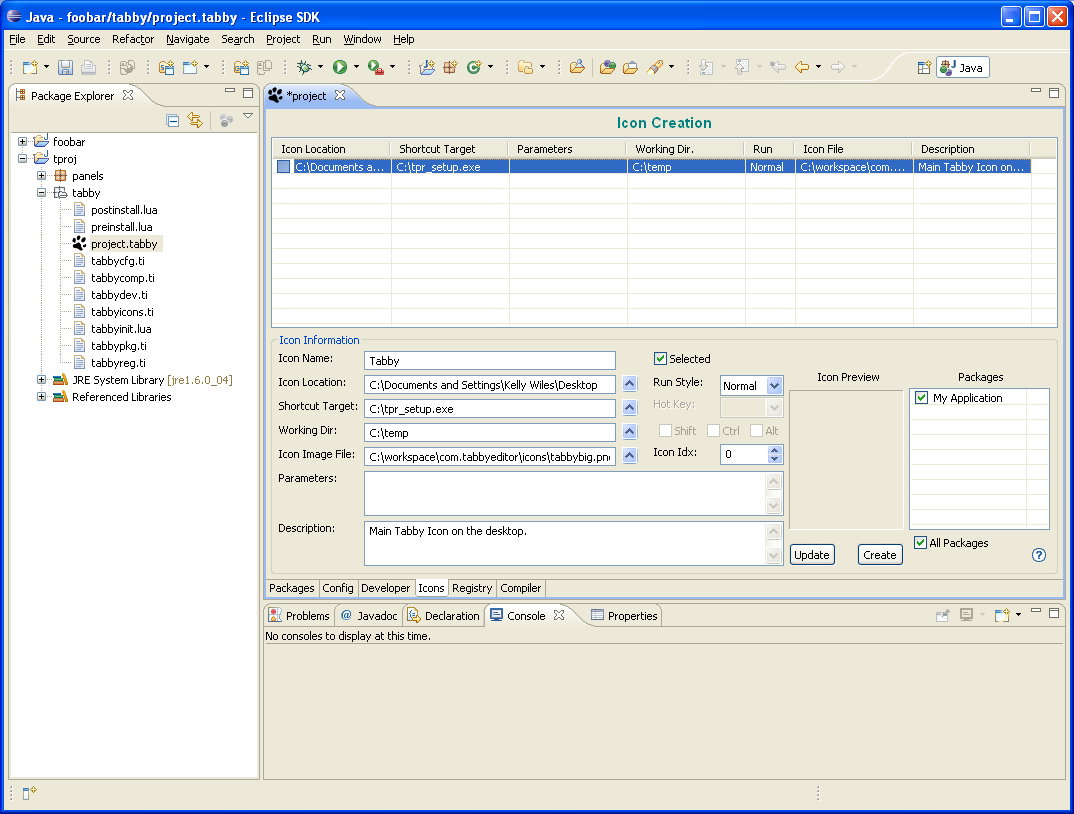
Task: Click into the Icon Name field
Action: pyautogui.click(x=490, y=360)
